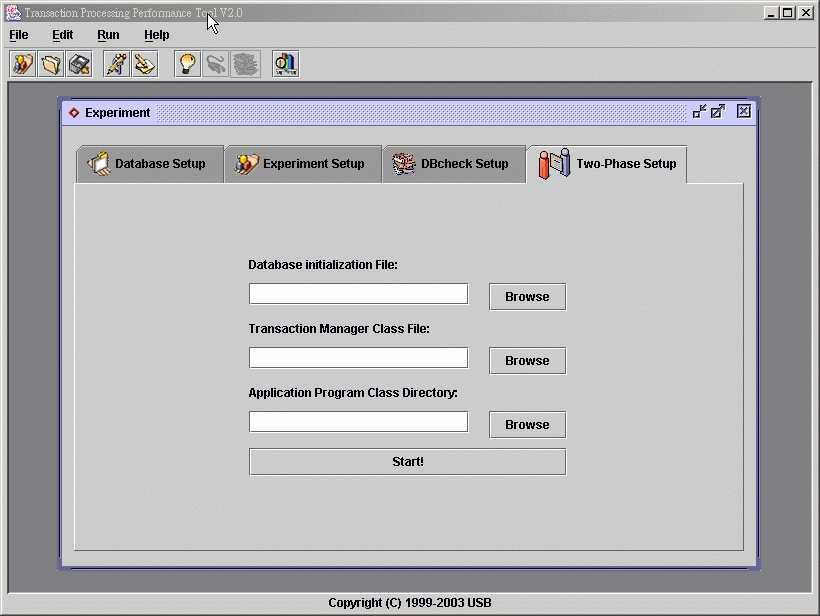This screenshot has height=616, width=820.
Task: Switch to the DBcheck Setup tab
Action: [x=452, y=164]
